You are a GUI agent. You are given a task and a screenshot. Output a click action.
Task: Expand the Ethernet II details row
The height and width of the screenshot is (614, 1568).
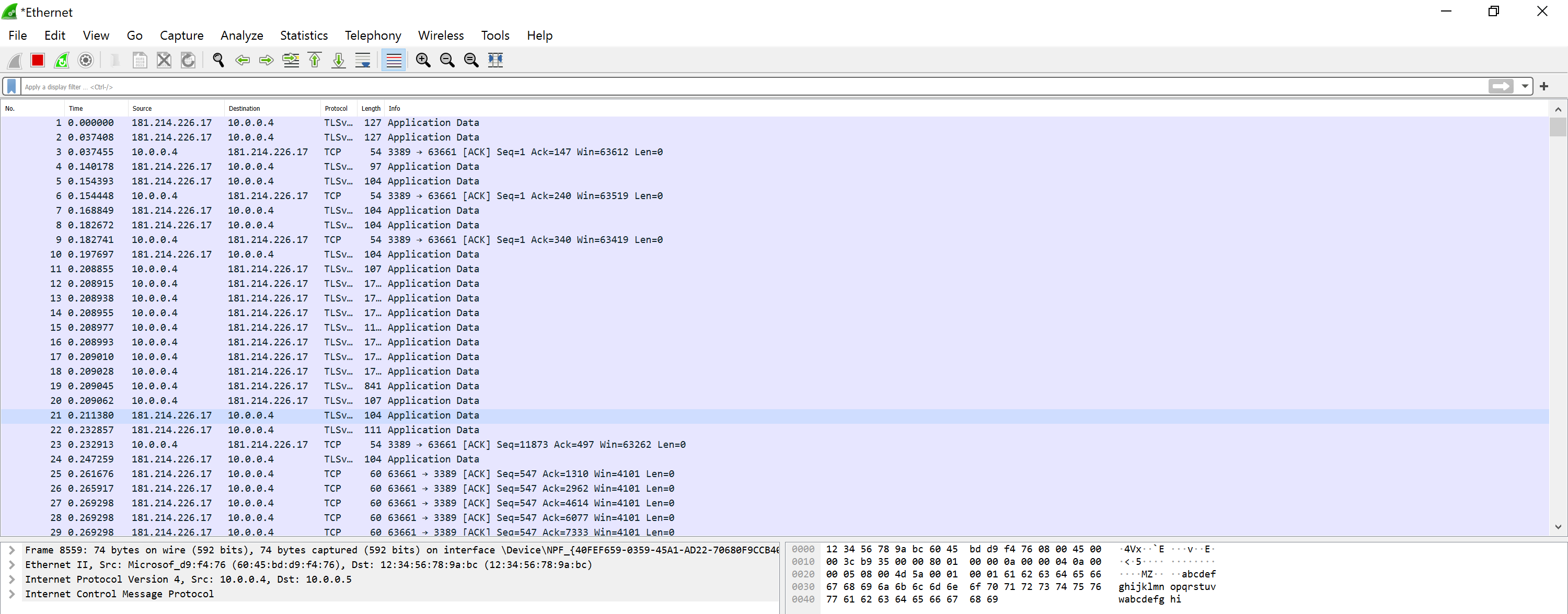click(11, 565)
